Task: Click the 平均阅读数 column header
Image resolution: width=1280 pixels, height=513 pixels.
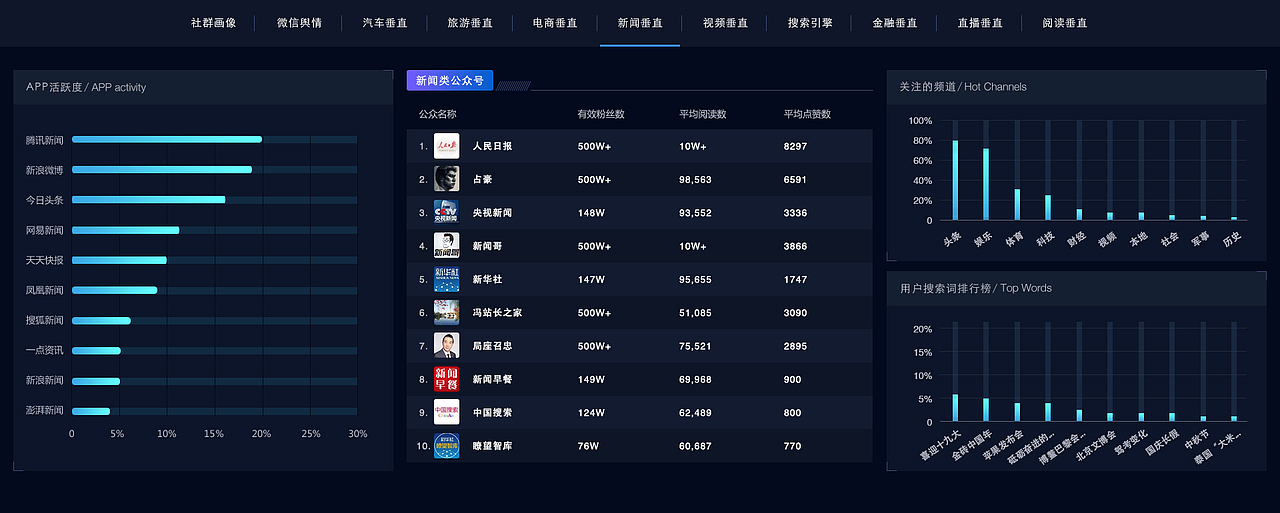Action: (703, 114)
